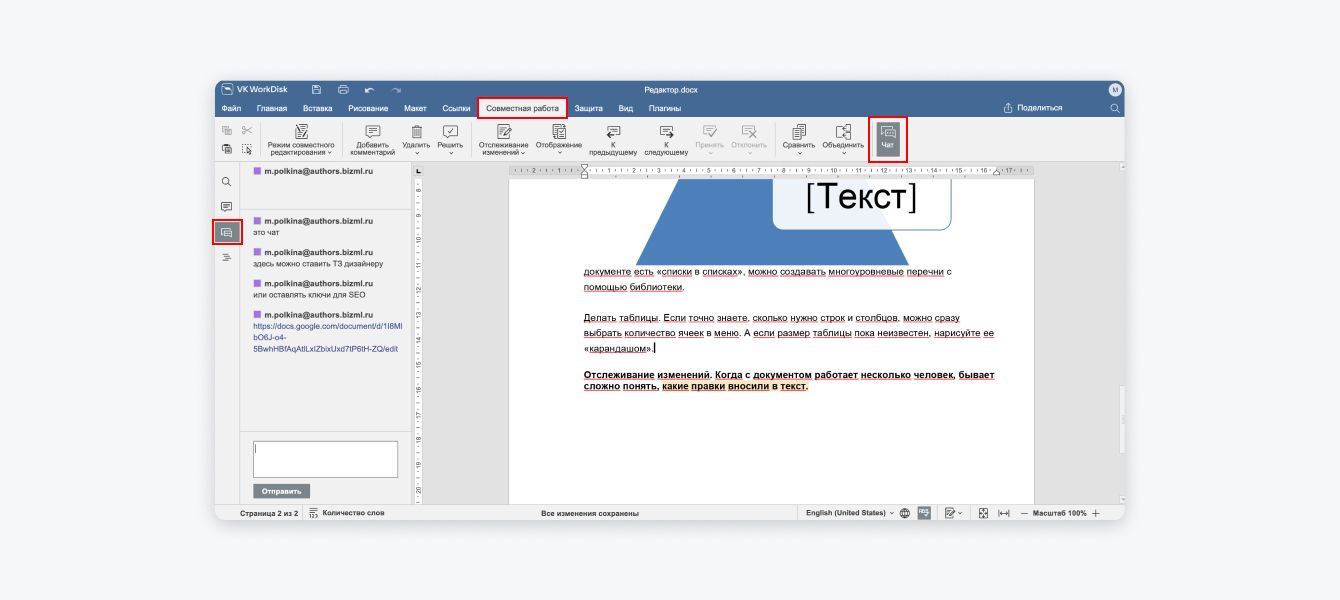This screenshot has width=1340, height=600.
Task: Click the Undo arrow icon
Action: 369,89
